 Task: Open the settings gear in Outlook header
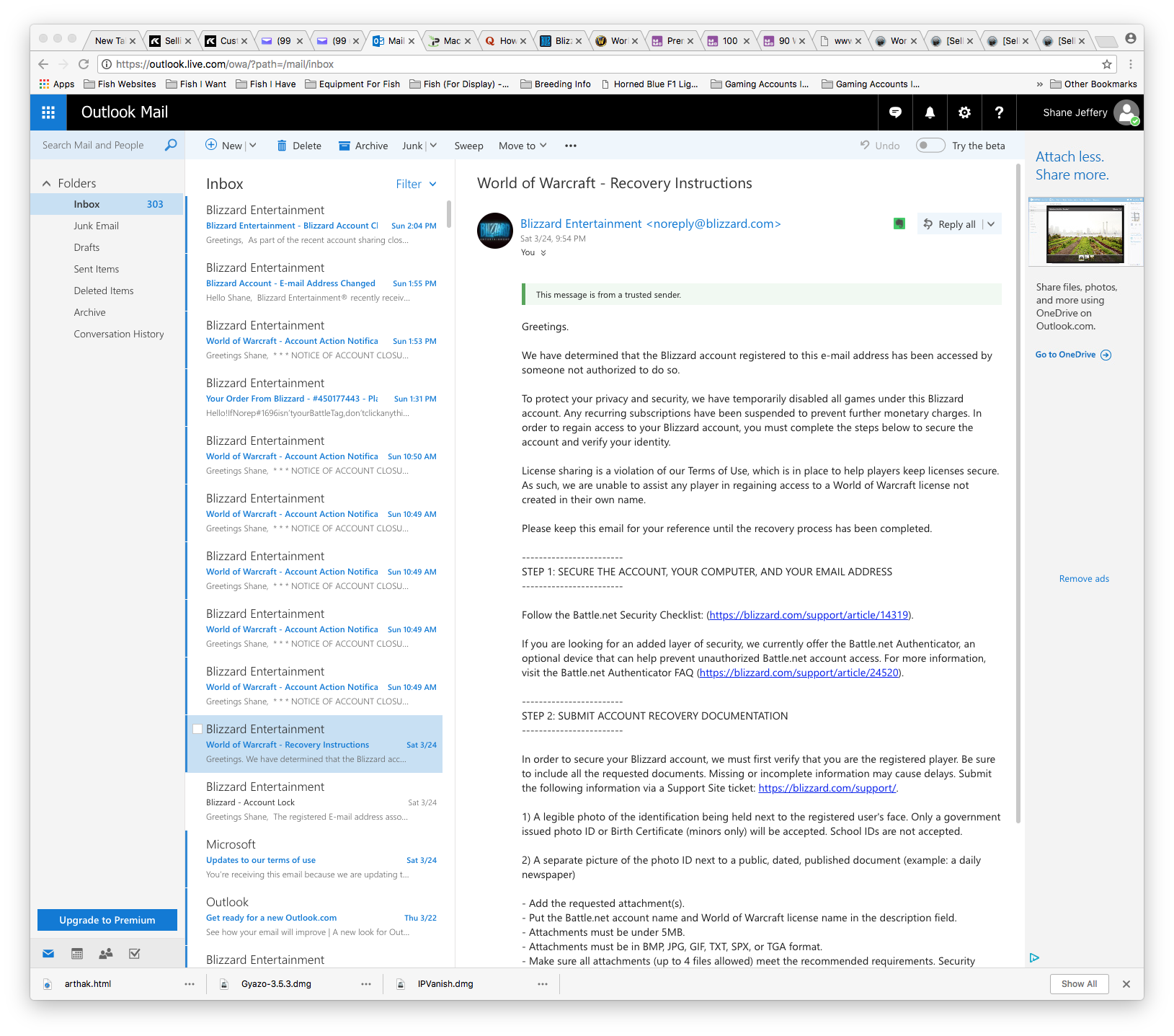964,112
